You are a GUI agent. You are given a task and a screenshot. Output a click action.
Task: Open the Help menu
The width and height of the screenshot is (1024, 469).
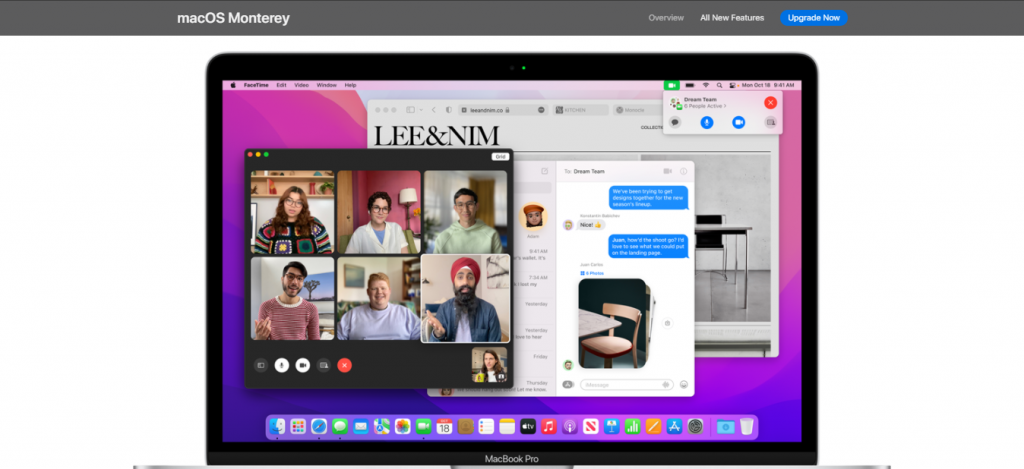[x=351, y=85]
